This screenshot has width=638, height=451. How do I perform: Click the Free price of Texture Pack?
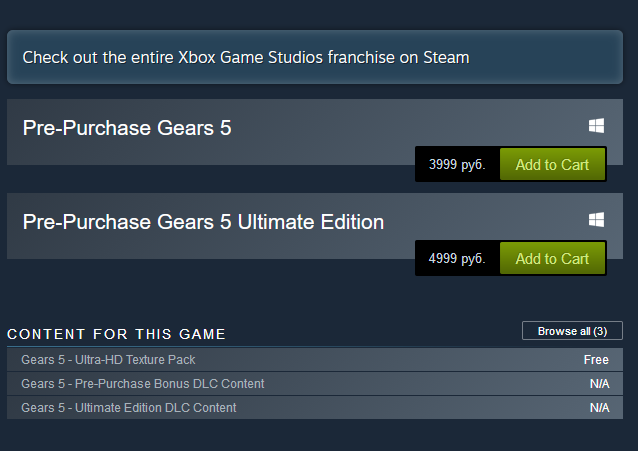596,360
